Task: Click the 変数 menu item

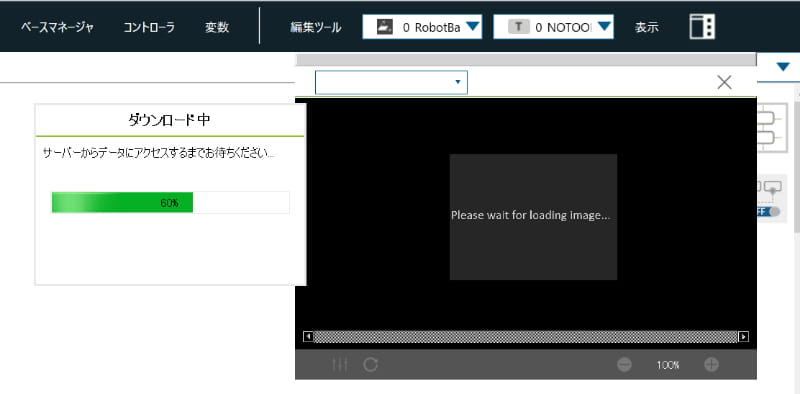Action: tap(217, 27)
